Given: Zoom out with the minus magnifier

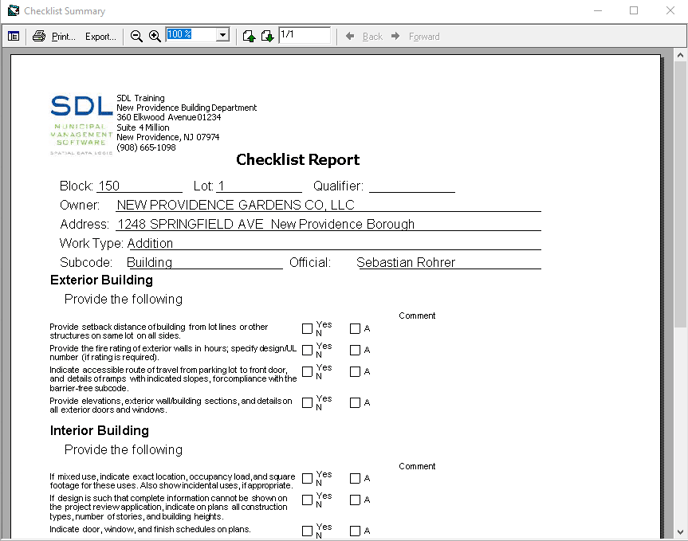Looking at the screenshot, I should (x=136, y=36).
